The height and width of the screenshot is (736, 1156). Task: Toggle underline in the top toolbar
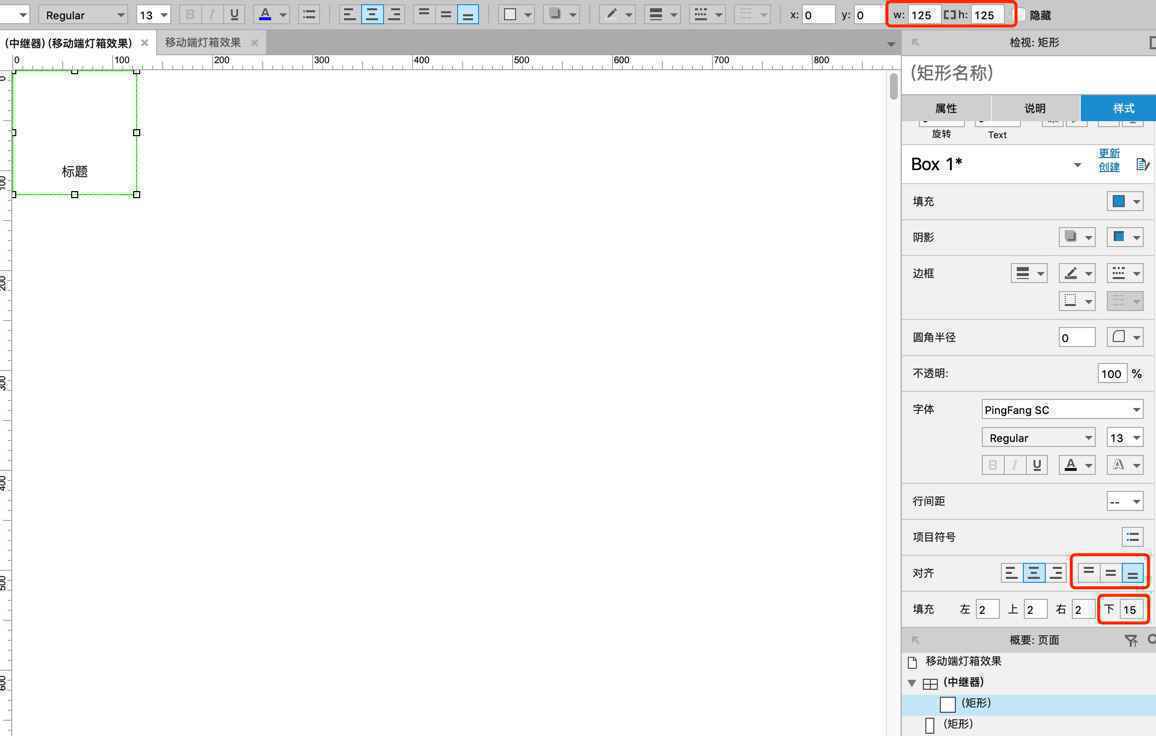pos(234,14)
